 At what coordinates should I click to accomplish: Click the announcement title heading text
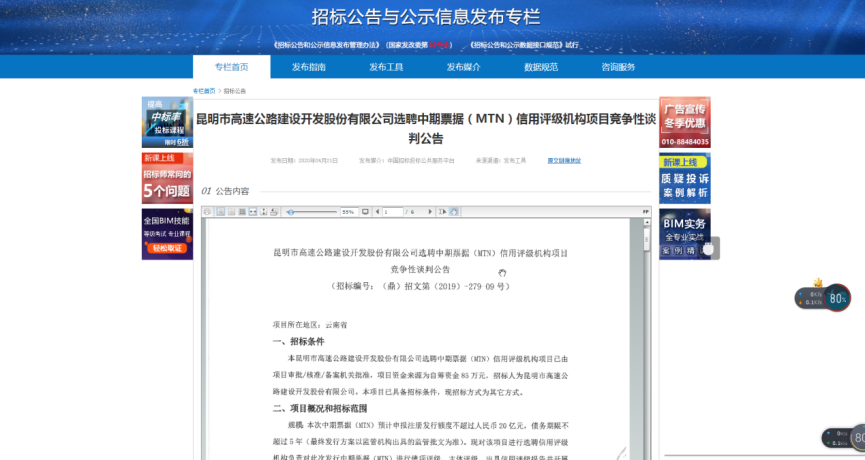click(426, 128)
